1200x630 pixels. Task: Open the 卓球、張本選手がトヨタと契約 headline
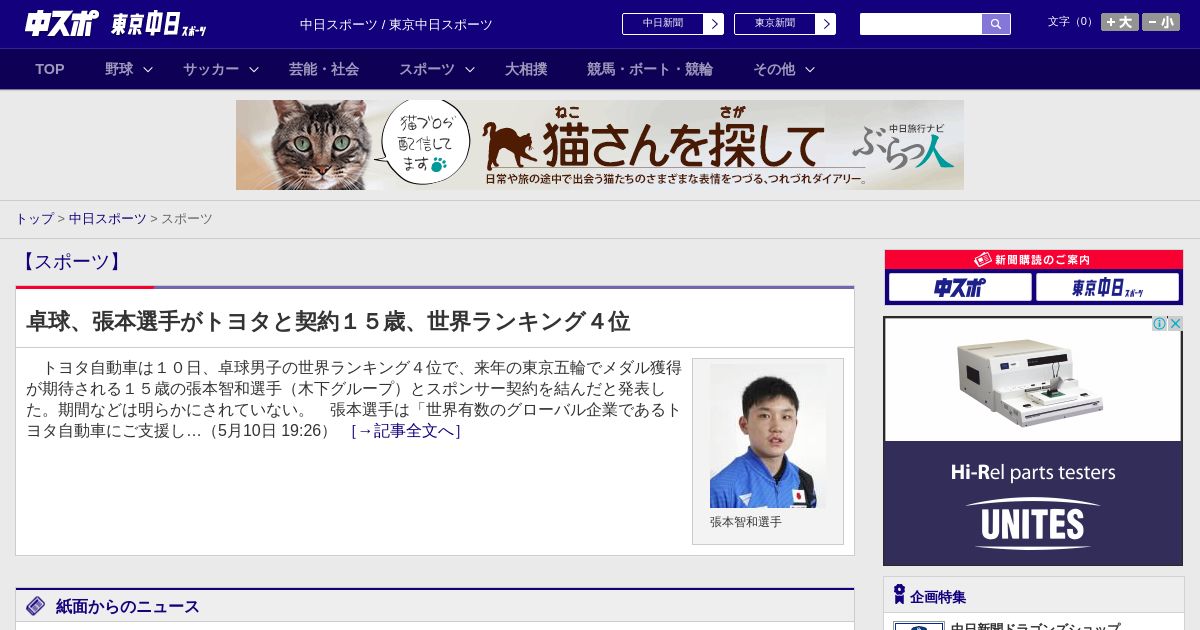point(328,321)
